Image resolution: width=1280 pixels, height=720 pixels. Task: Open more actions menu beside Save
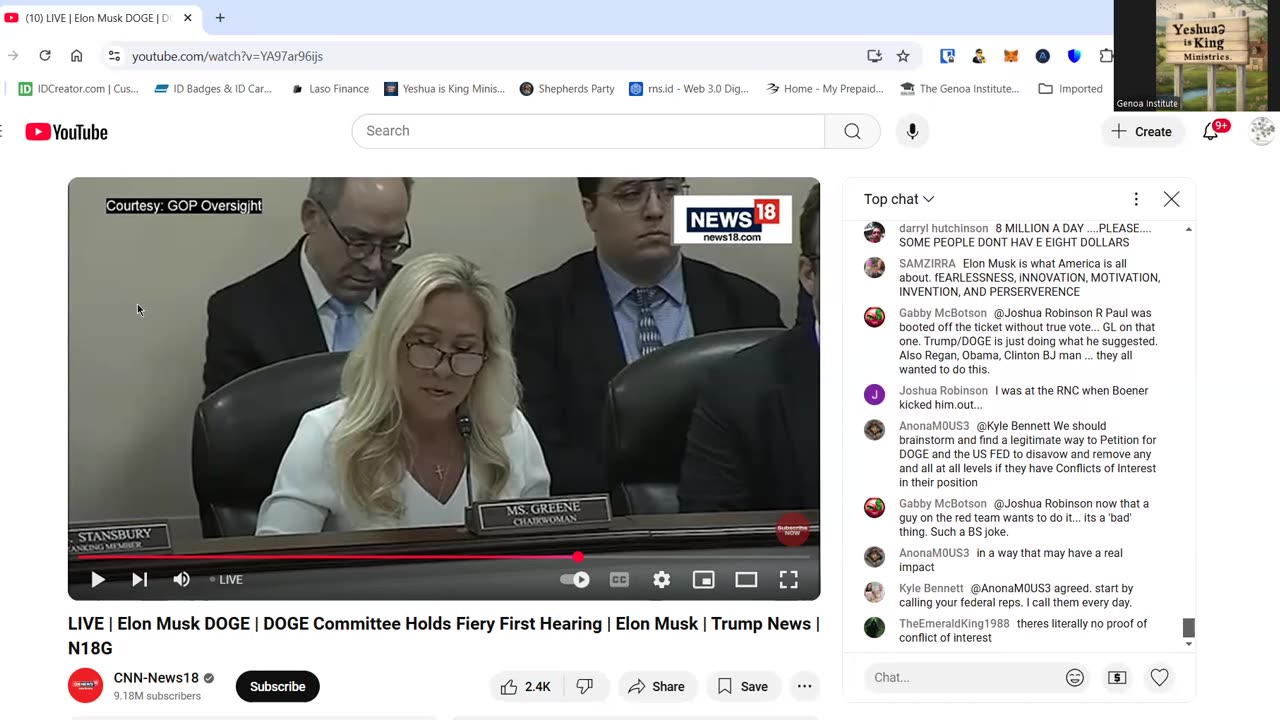[804, 686]
